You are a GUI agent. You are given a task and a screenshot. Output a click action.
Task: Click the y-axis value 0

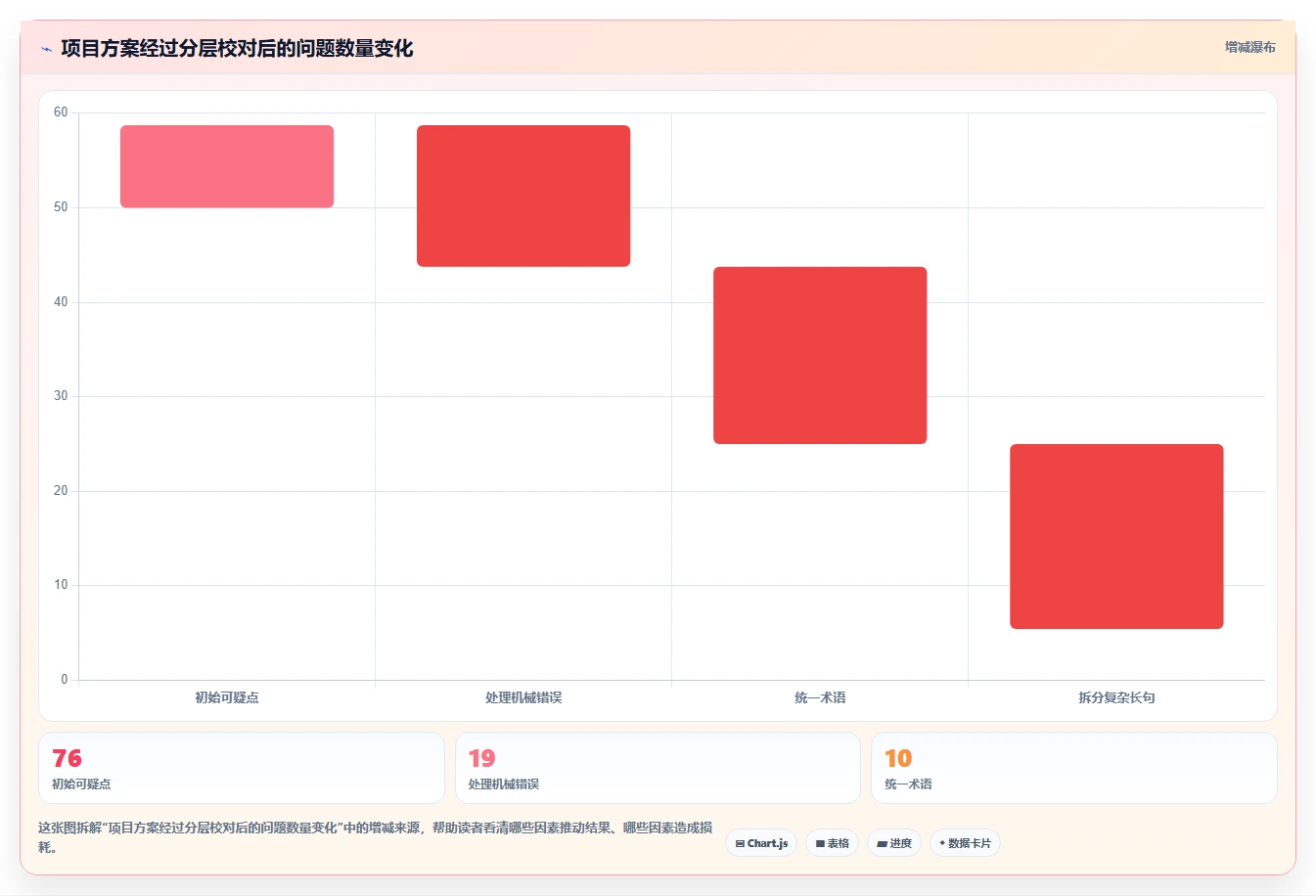65,680
